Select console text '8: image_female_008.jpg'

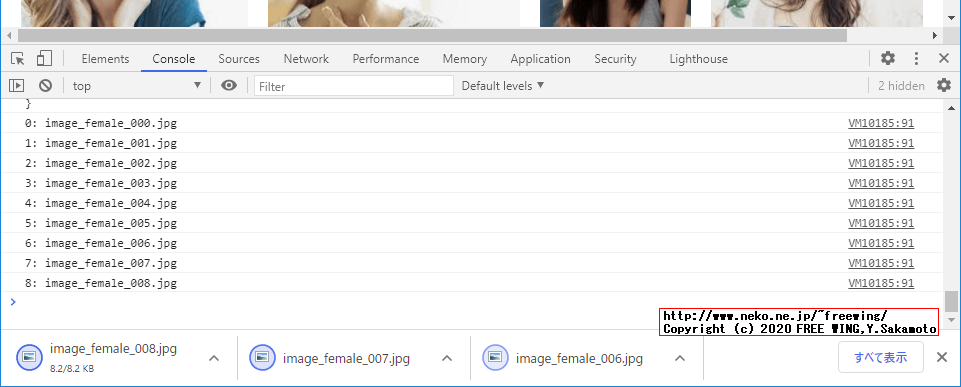click(101, 283)
